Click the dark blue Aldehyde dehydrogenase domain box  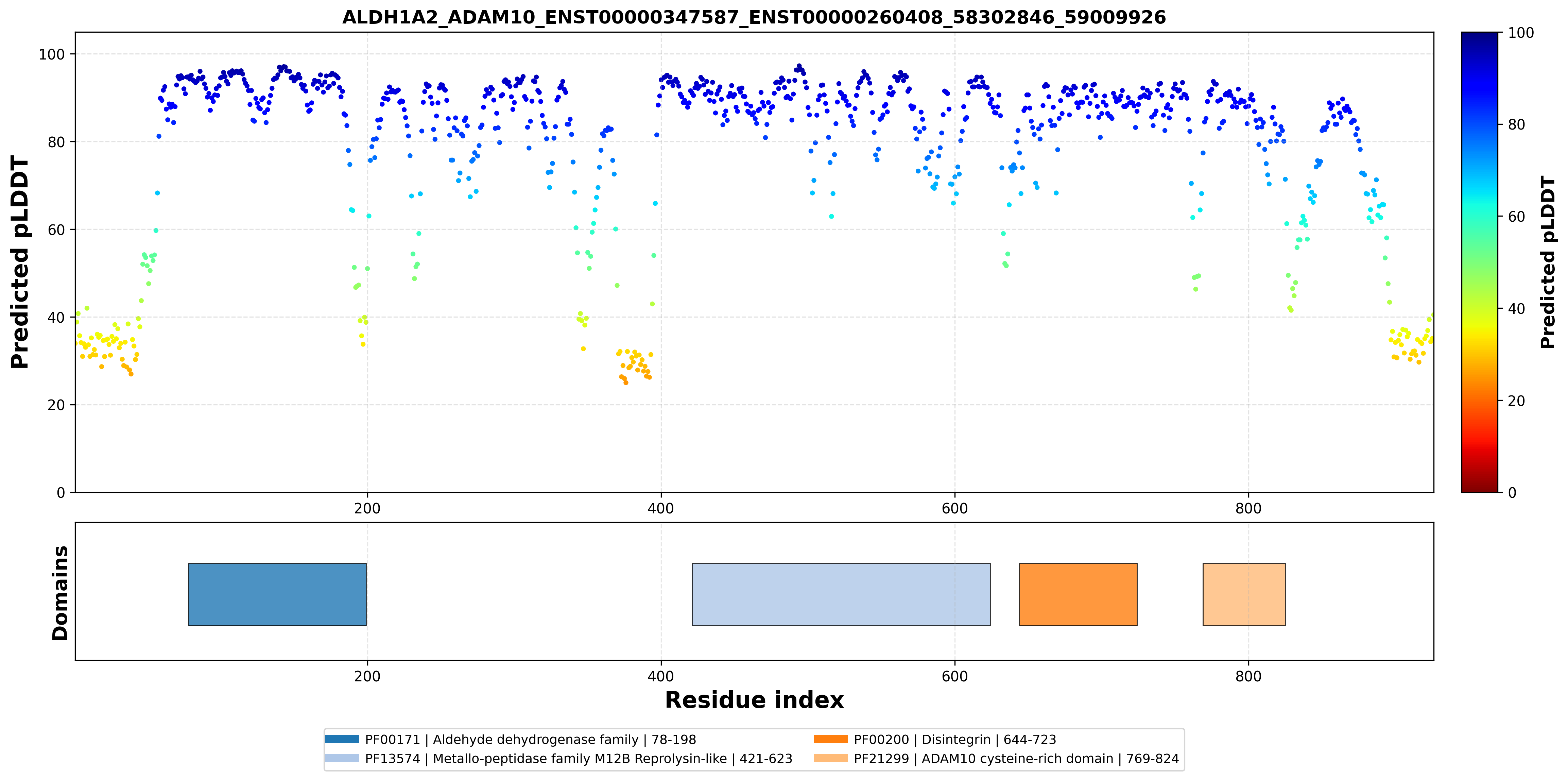tap(277, 594)
